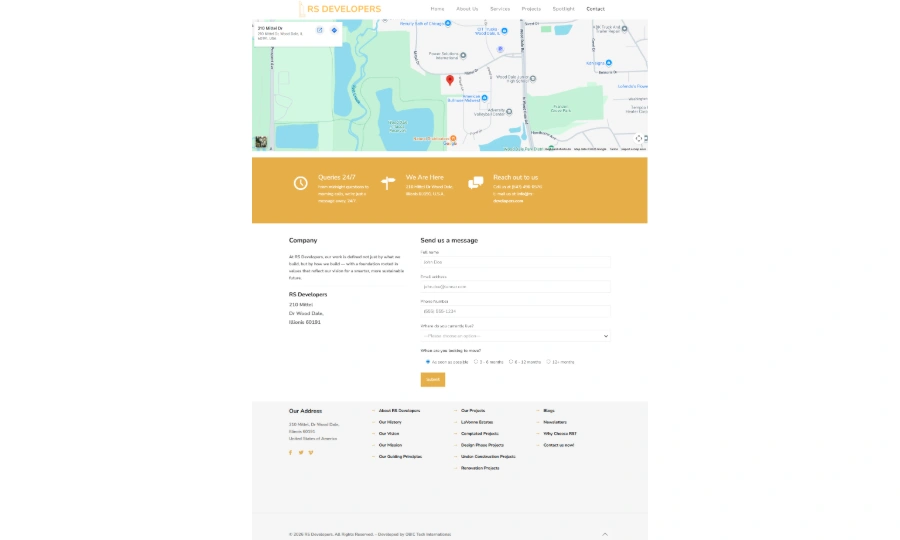
Task: Click the Wood Dale Junior High School marker
Action: tap(533, 79)
